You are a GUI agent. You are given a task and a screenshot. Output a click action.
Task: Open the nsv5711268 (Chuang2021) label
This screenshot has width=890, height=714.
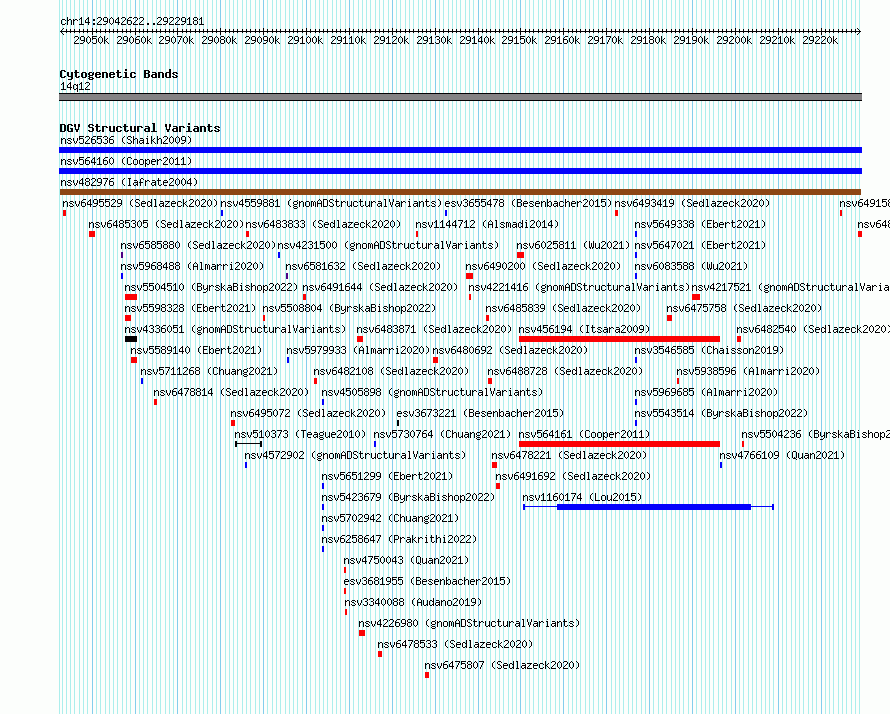(209, 371)
